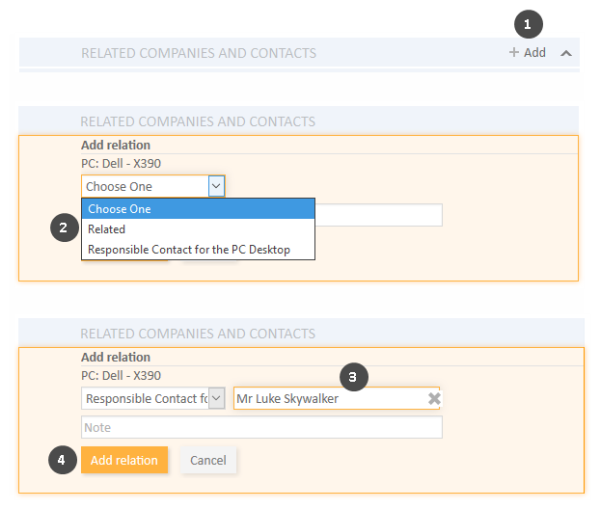Open the Choose One relation dropdown arrow
The width and height of the screenshot is (600, 509).
[x=216, y=186]
